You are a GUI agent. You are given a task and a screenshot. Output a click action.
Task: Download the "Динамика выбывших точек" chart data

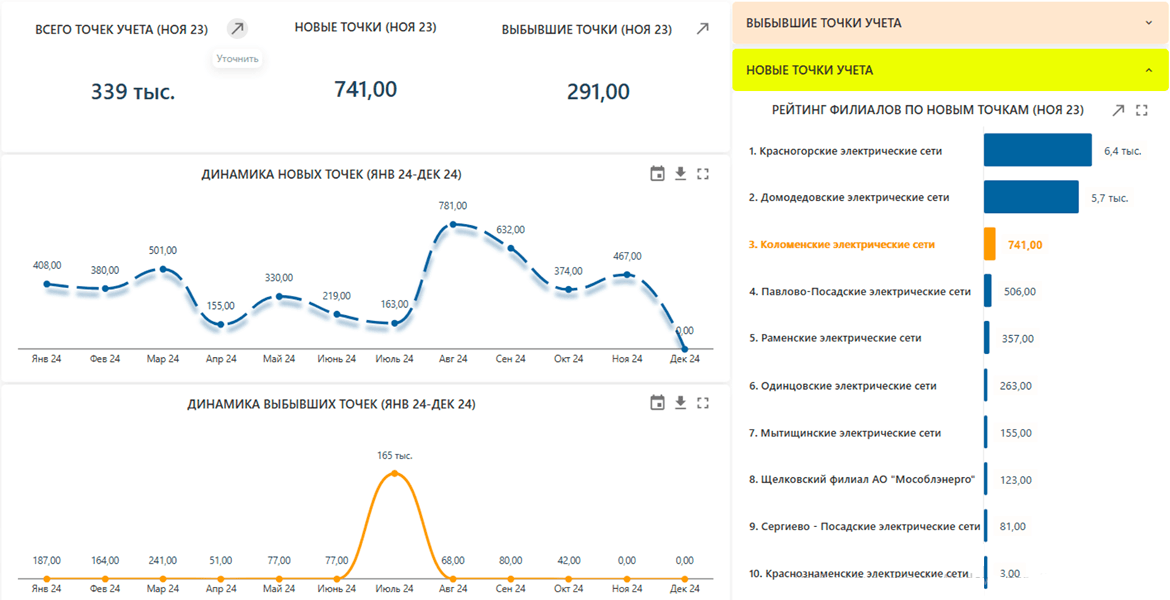click(x=681, y=403)
